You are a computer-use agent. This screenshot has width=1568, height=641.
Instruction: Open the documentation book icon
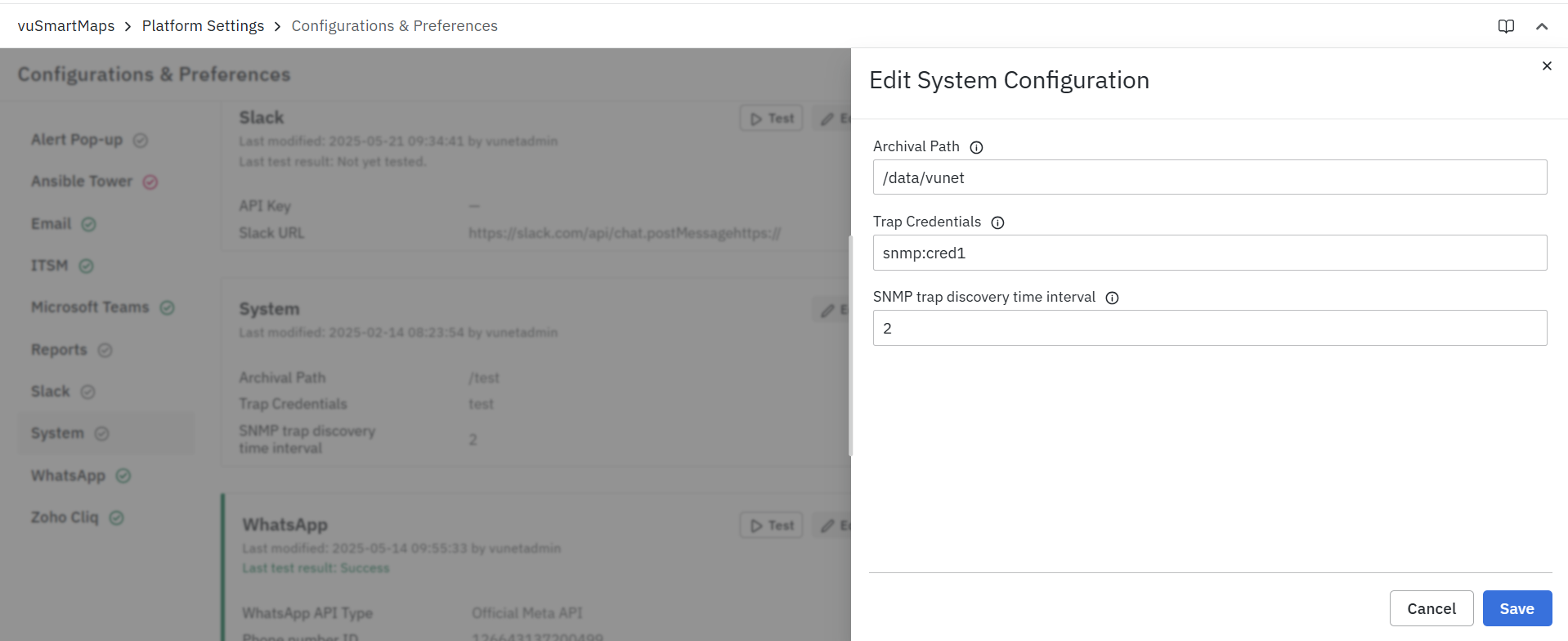pyautogui.click(x=1506, y=26)
